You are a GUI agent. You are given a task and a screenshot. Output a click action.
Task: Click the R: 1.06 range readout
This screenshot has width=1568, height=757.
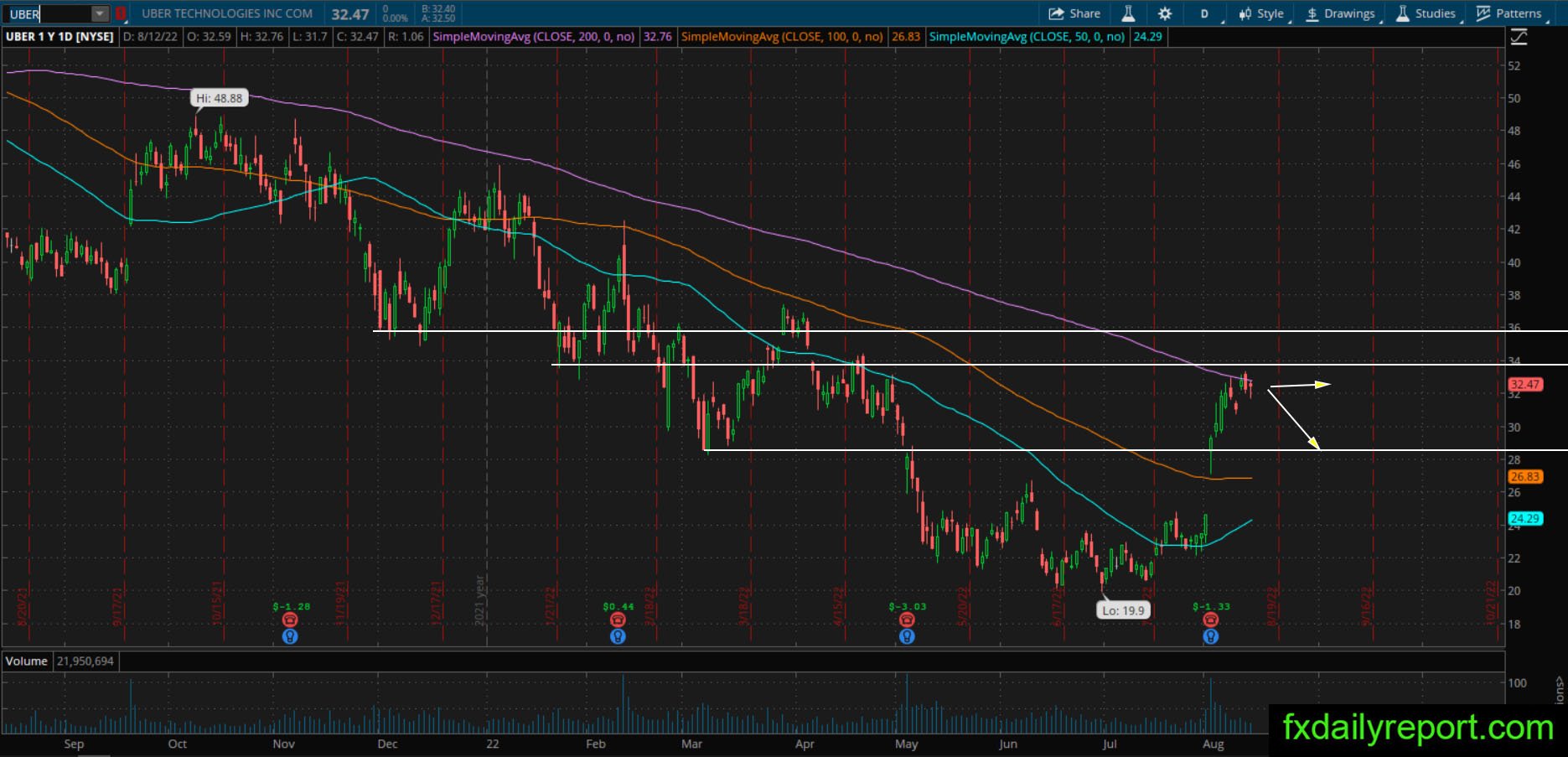(x=406, y=37)
